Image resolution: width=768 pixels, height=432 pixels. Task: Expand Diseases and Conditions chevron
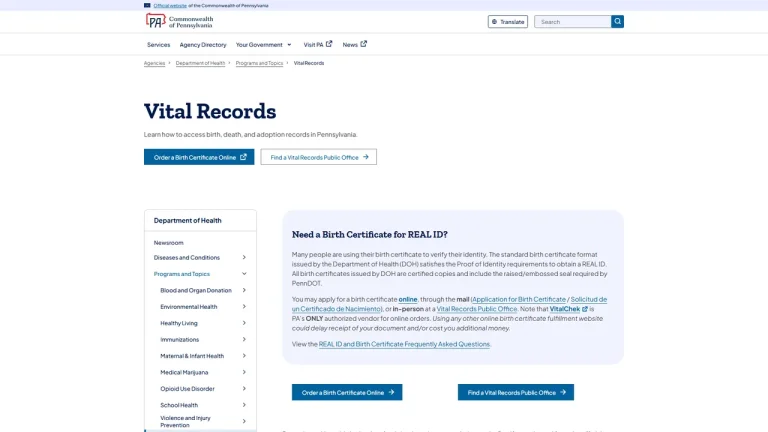244,258
